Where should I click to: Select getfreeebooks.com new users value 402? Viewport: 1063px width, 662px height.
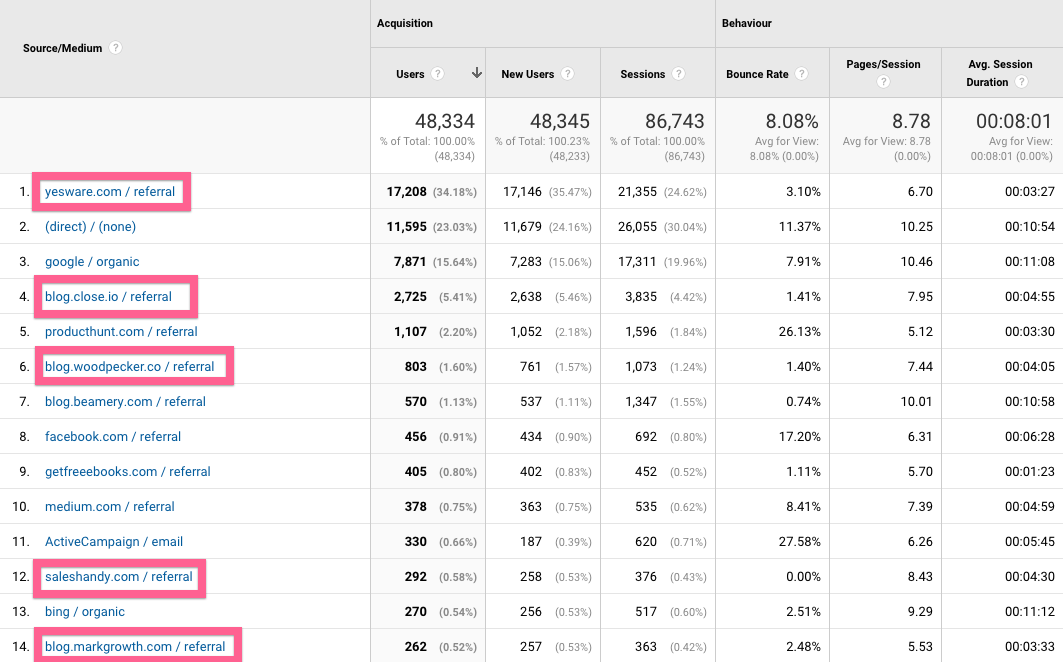(531, 471)
